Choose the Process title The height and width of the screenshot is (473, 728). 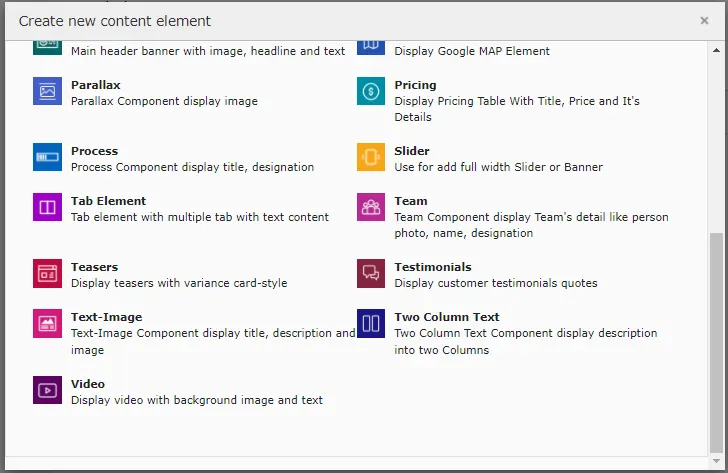click(x=95, y=151)
